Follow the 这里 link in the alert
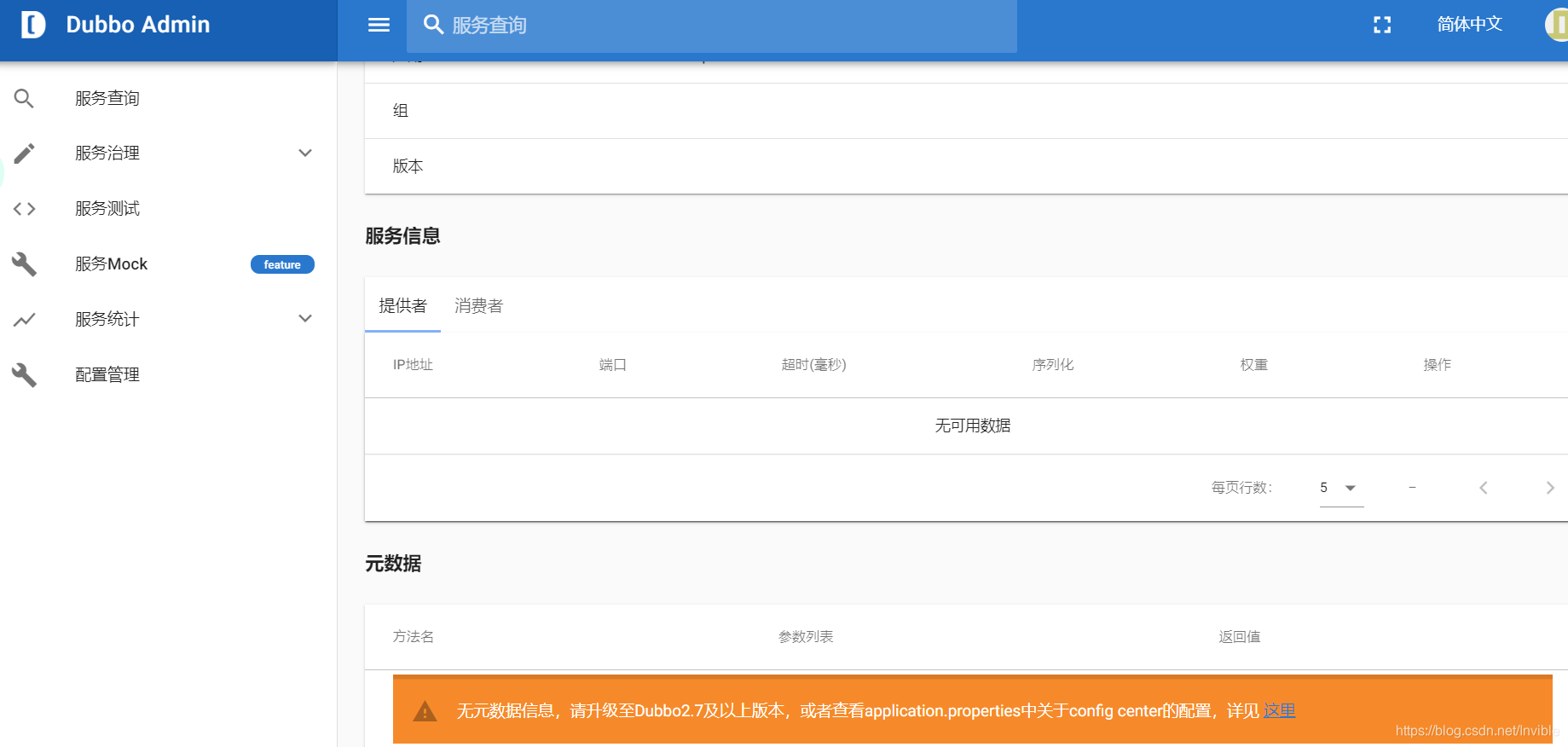The width and height of the screenshot is (1568, 747). click(1279, 710)
